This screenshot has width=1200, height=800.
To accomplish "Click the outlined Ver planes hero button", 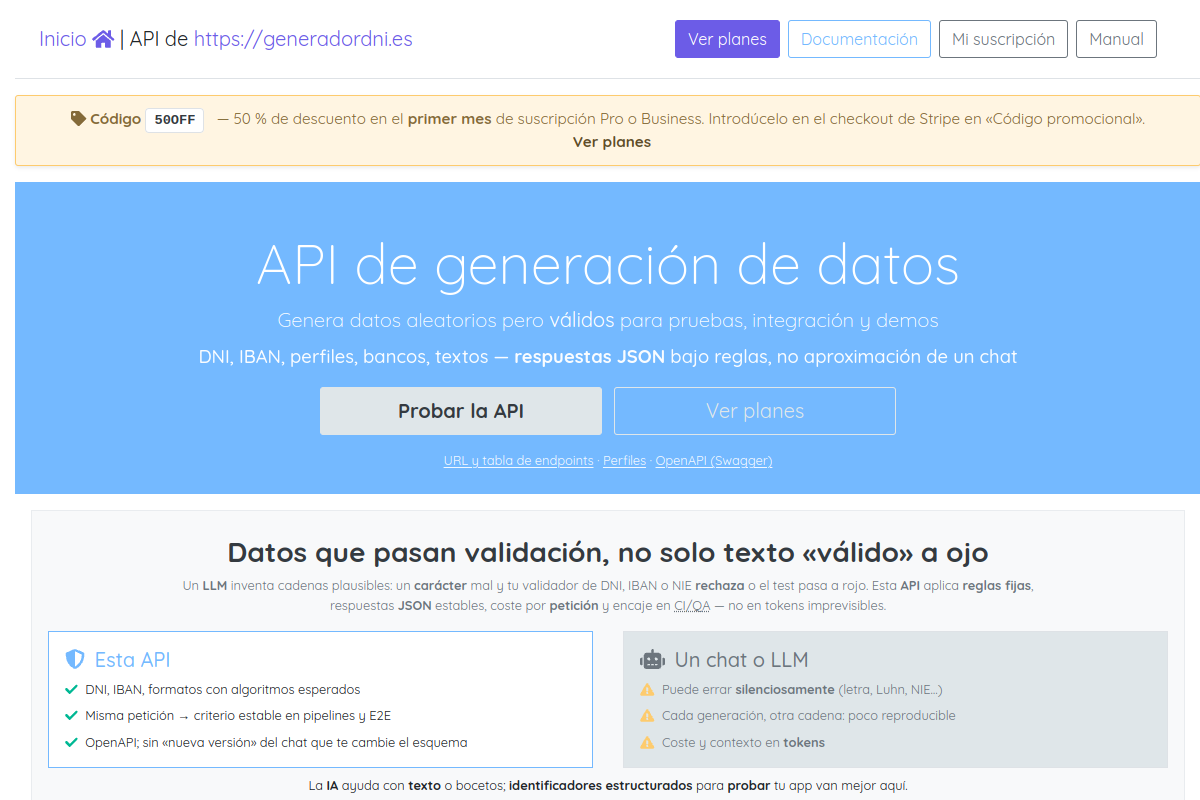I will pyautogui.click(x=755, y=411).
